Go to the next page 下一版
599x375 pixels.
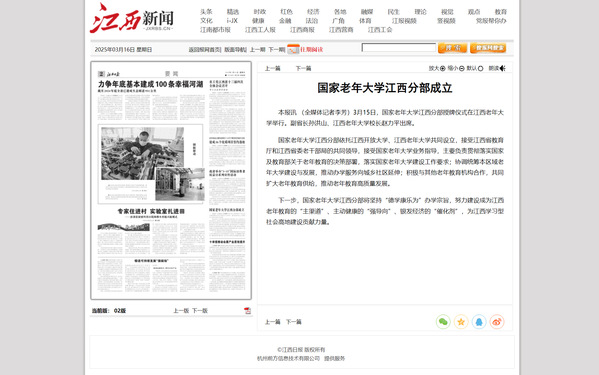pyautogui.click(x=199, y=311)
